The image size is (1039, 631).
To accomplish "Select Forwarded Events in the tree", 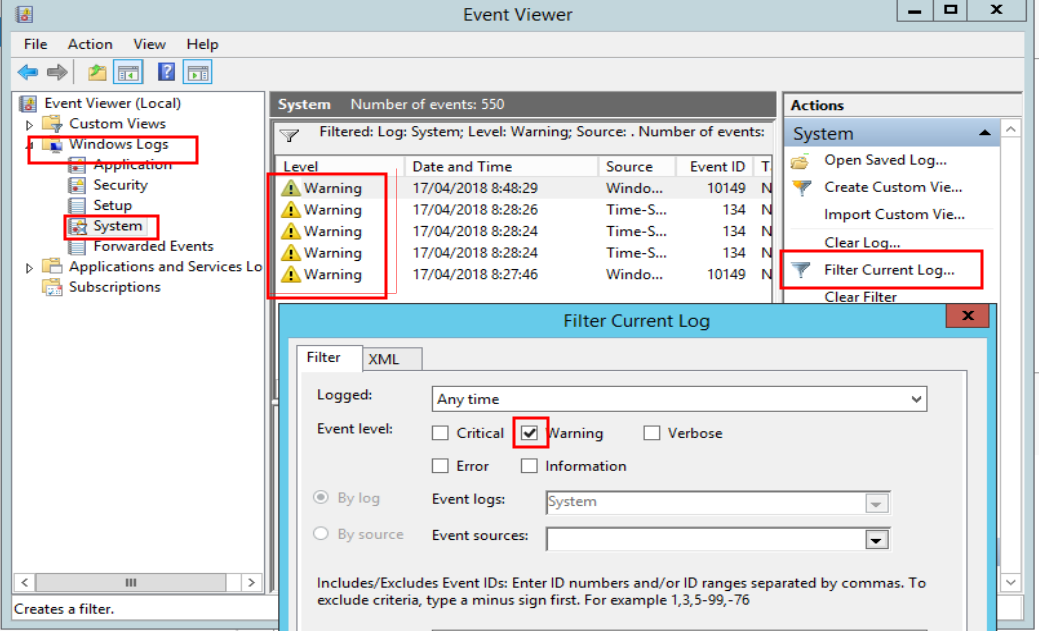I will pos(153,247).
